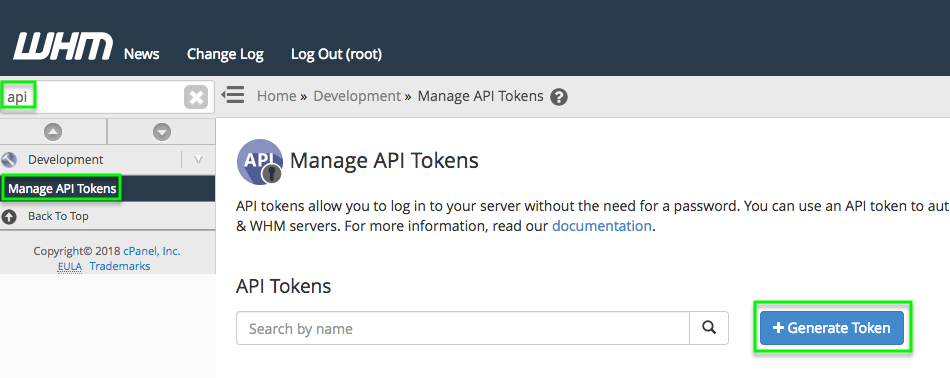Clear the sidebar search with the X icon
The image size is (950, 378).
tap(196, 97)
